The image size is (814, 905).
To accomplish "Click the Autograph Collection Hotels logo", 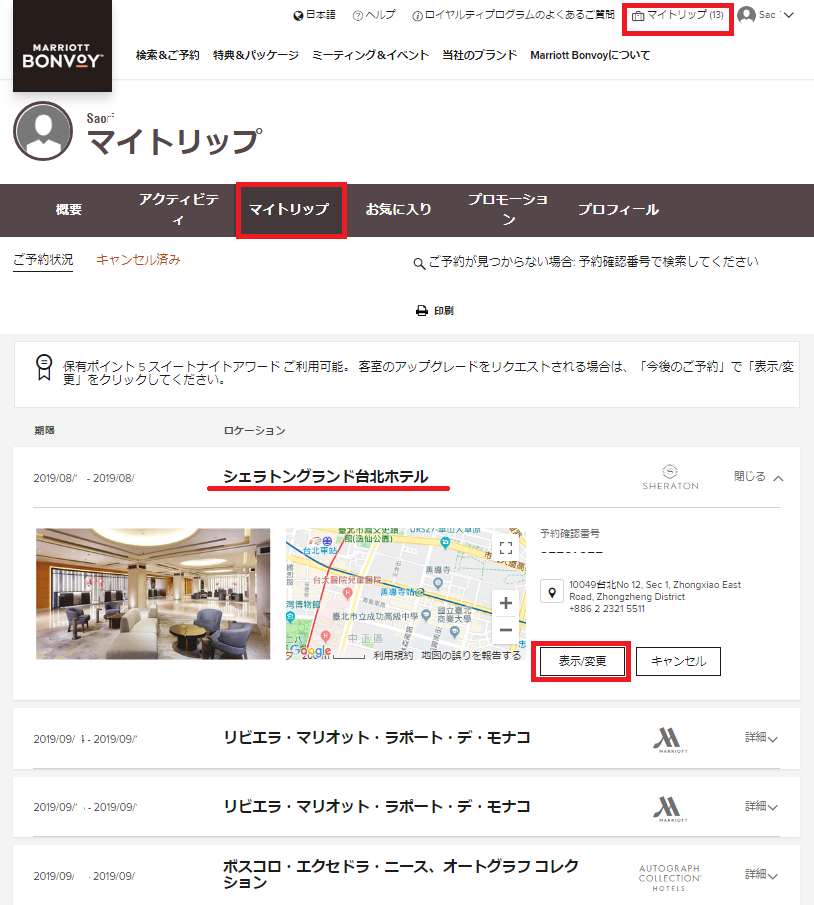I will click(x=670, y=877).
